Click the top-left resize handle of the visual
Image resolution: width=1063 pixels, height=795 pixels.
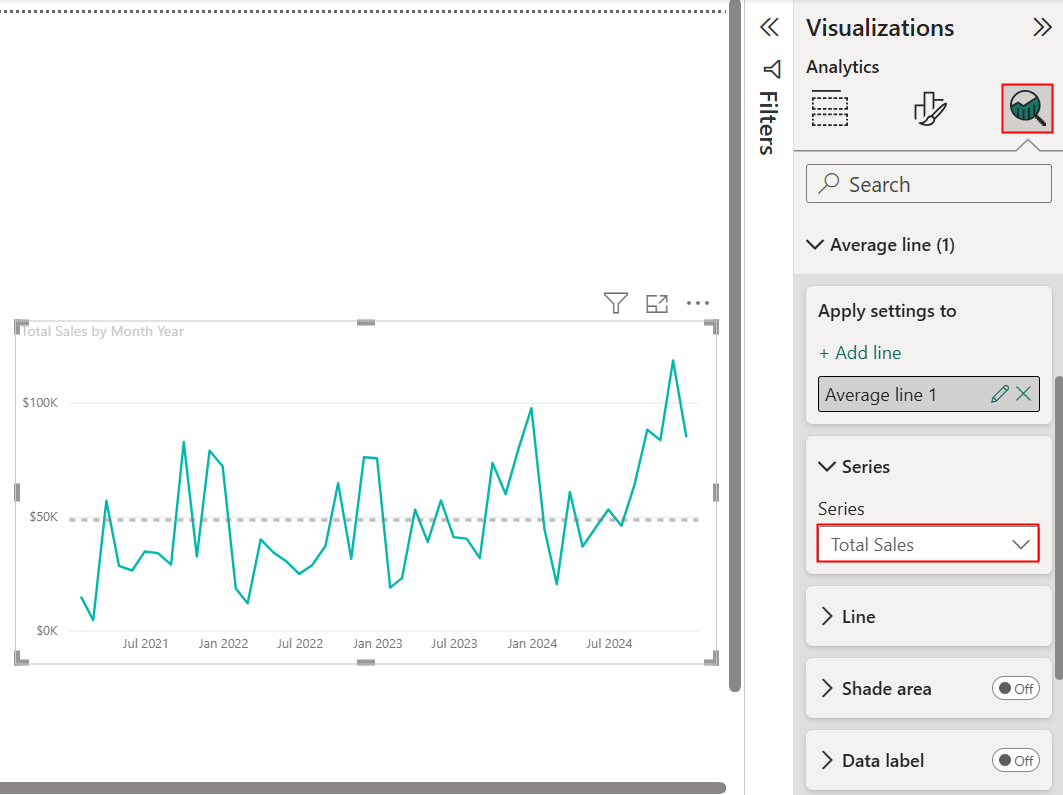point(20,326)
